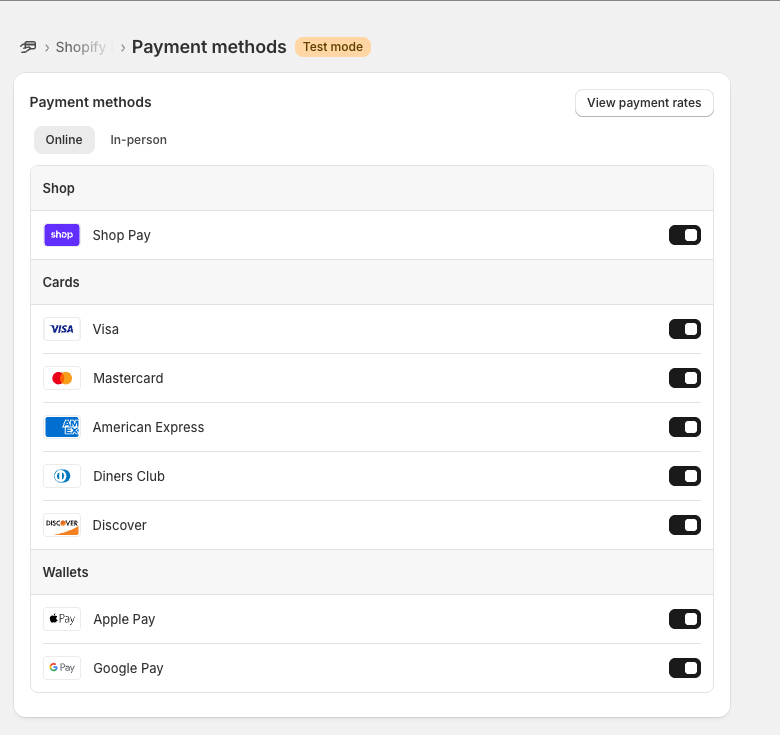This screenshot has height=735, width=780.
Task: Disable the Shop Pay toggle
Action: pos(684,235)
